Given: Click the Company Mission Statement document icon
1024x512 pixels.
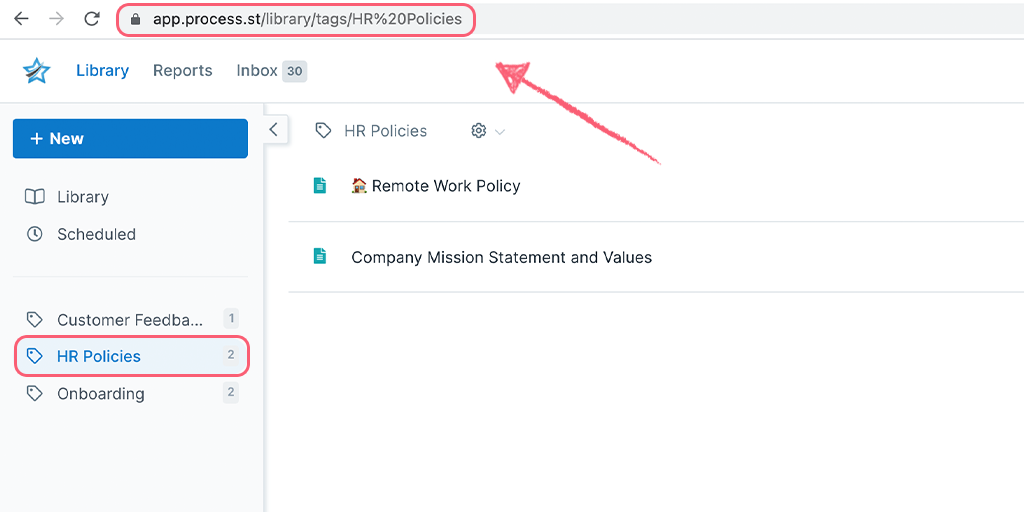Looking at the screenshot, I should 319,256.
